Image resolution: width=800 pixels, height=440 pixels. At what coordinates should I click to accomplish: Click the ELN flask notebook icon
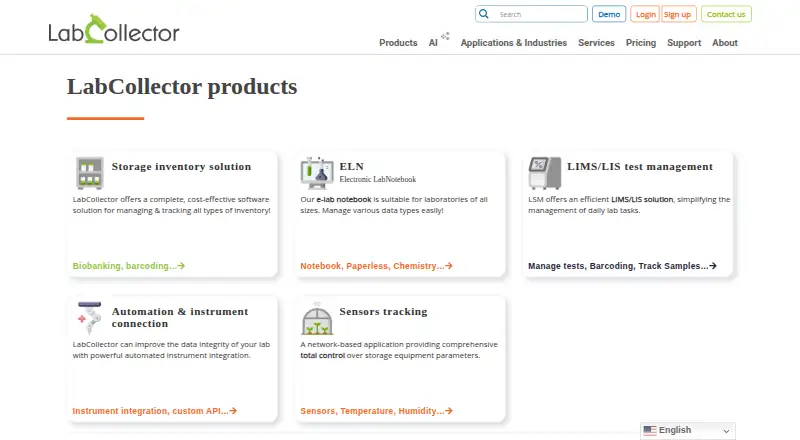point(317,173)
